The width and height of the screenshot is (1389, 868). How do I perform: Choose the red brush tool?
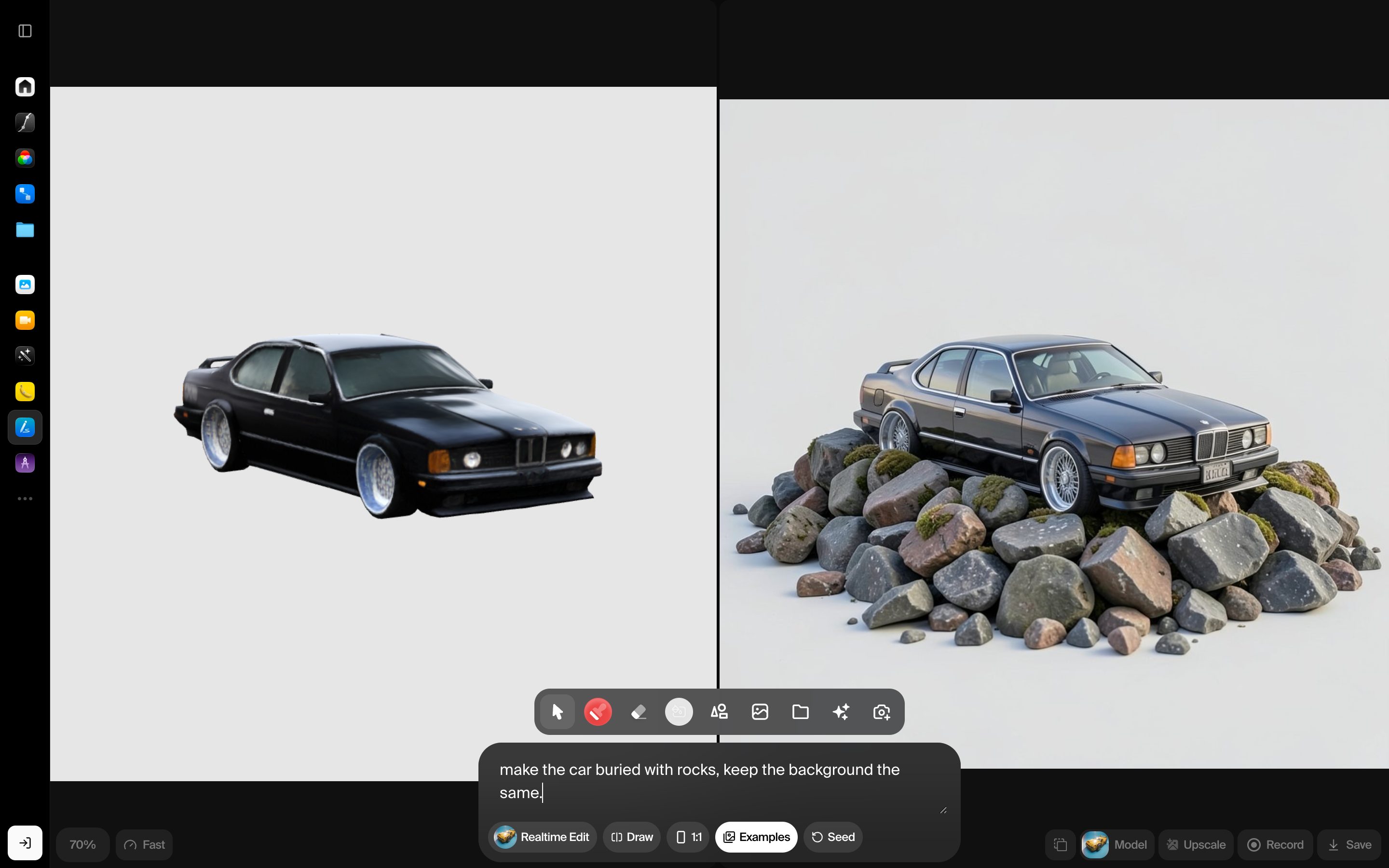click(x=598, y=712)
